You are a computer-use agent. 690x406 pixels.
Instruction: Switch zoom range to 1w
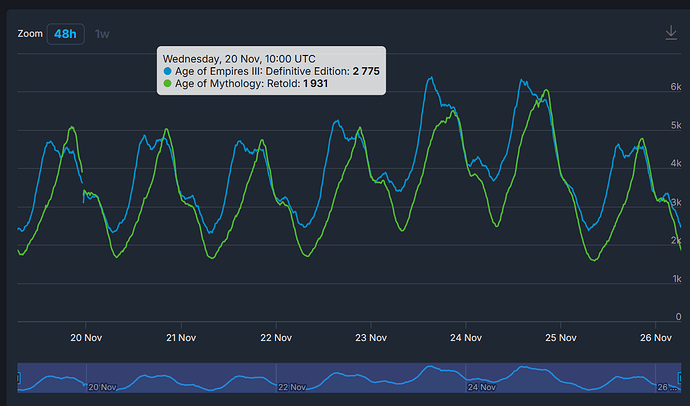coord(102,34)
